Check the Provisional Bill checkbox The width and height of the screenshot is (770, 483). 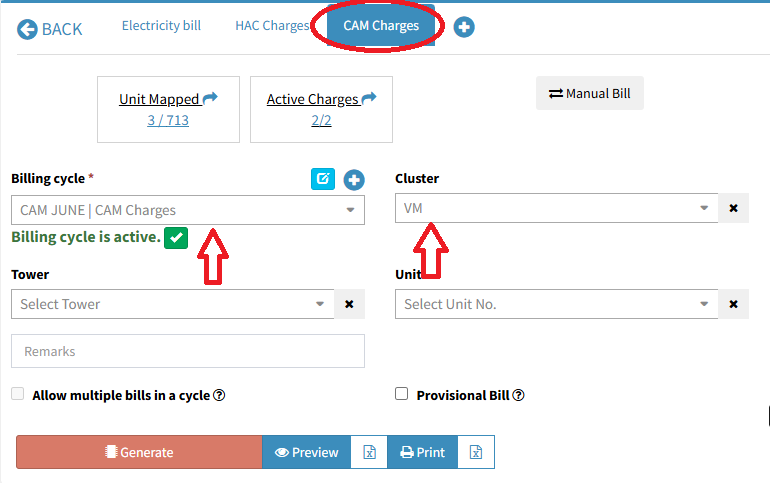[402, 394]
